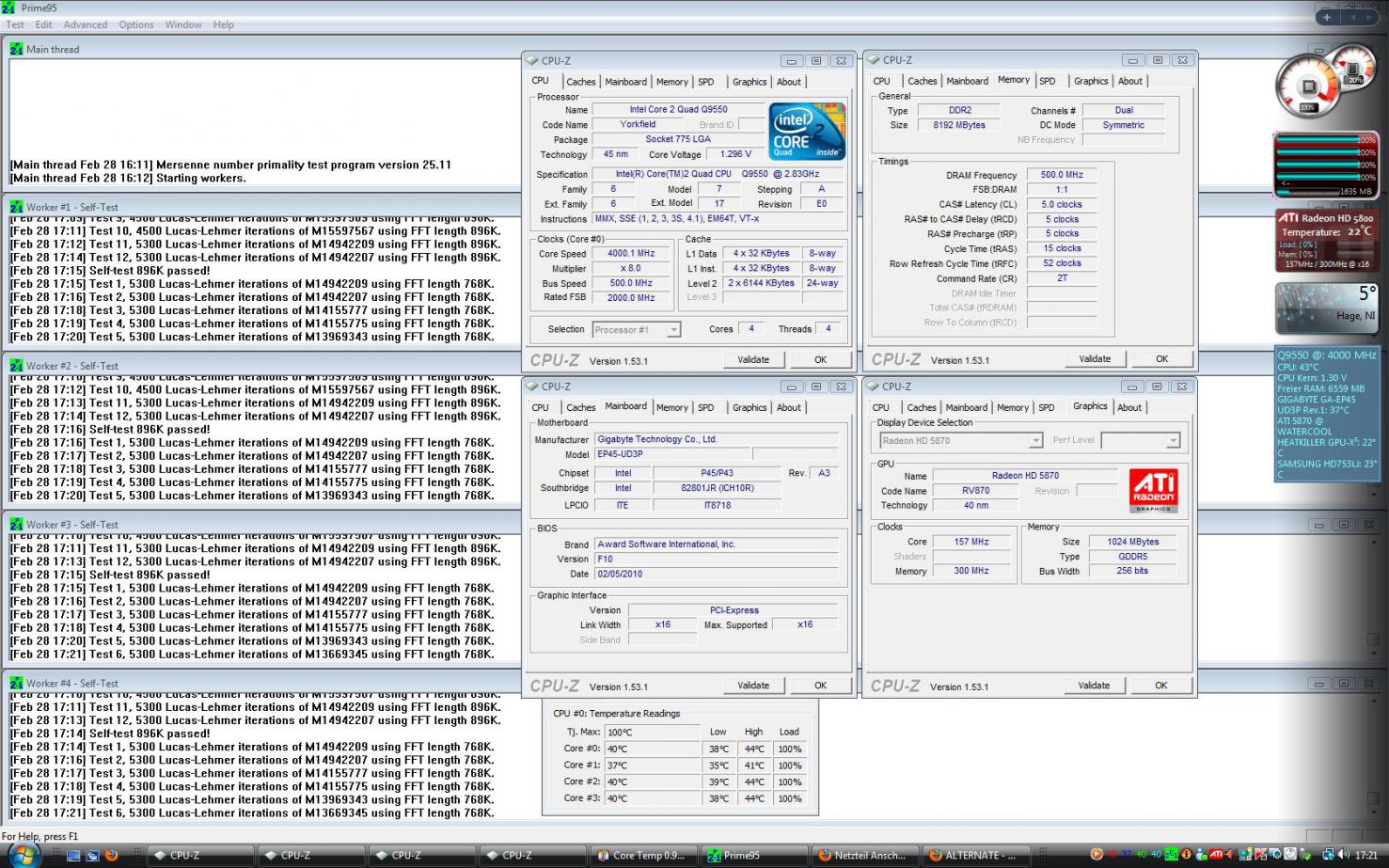Click the Mainboard model value EP45-UD3P
Image resolution: width=1389 pixels, height=868 pixels.
(671, 454)
